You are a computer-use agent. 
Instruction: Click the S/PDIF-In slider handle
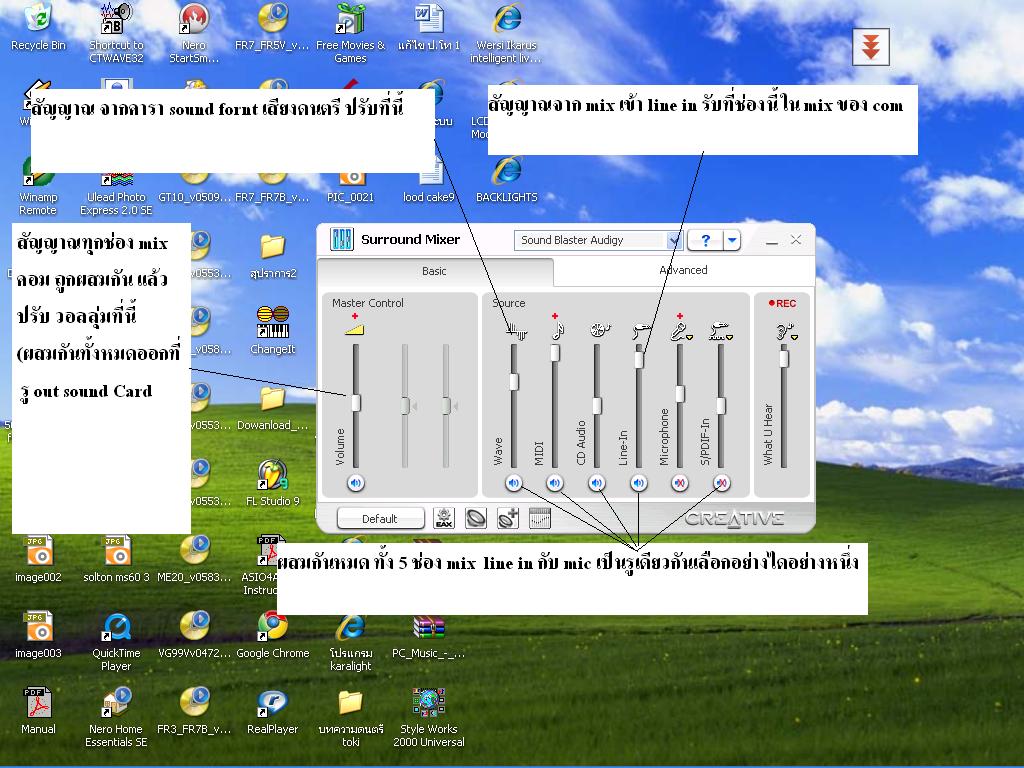[x=721, y=406]
